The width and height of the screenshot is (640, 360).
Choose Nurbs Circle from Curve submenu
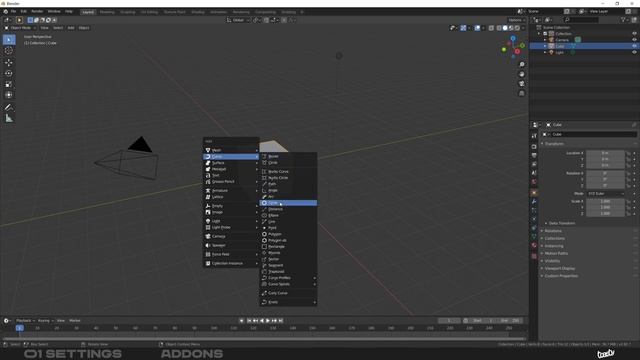(x=288, y=178)
